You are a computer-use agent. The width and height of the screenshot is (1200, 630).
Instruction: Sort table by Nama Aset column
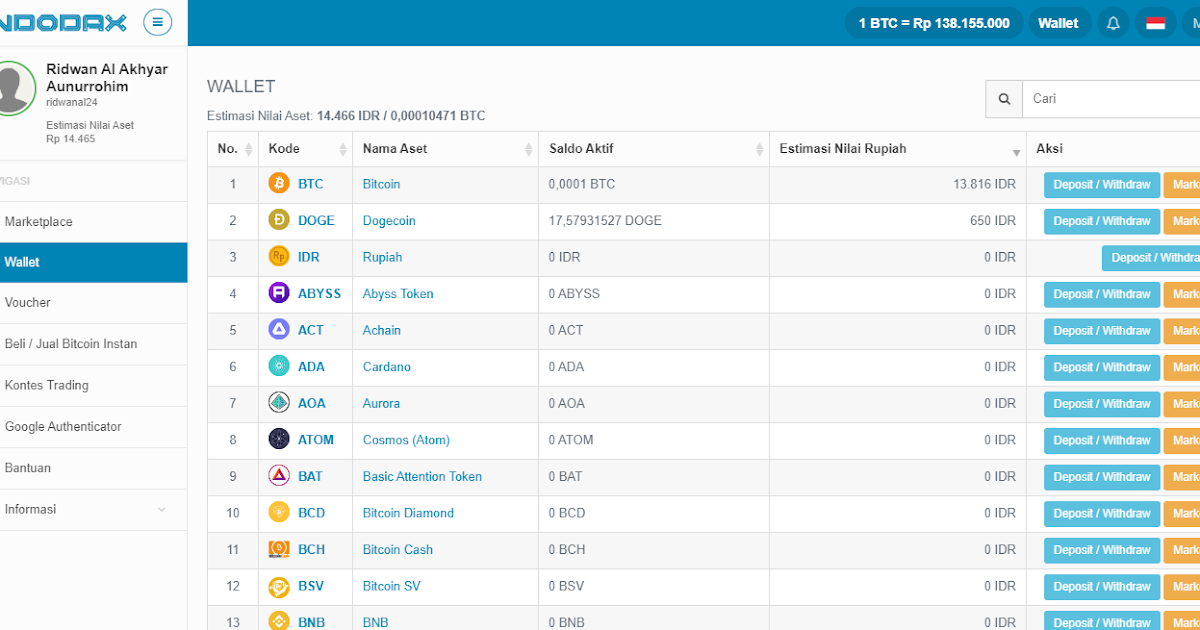point(445,149)
